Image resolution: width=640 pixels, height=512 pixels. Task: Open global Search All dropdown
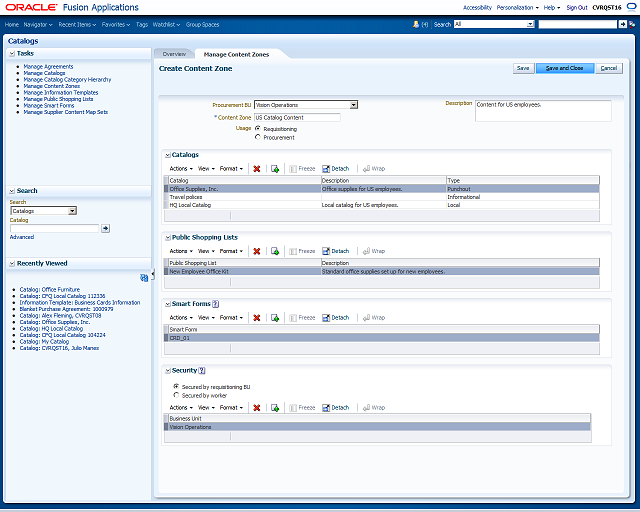[530, 24]
